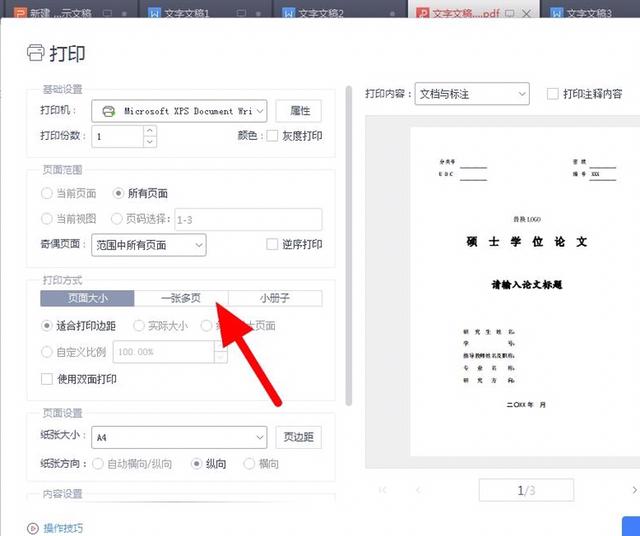Switch to the 一张多页 tab
Screen dimensions: 640x536
pyautogui.click(x=181, y=298)
